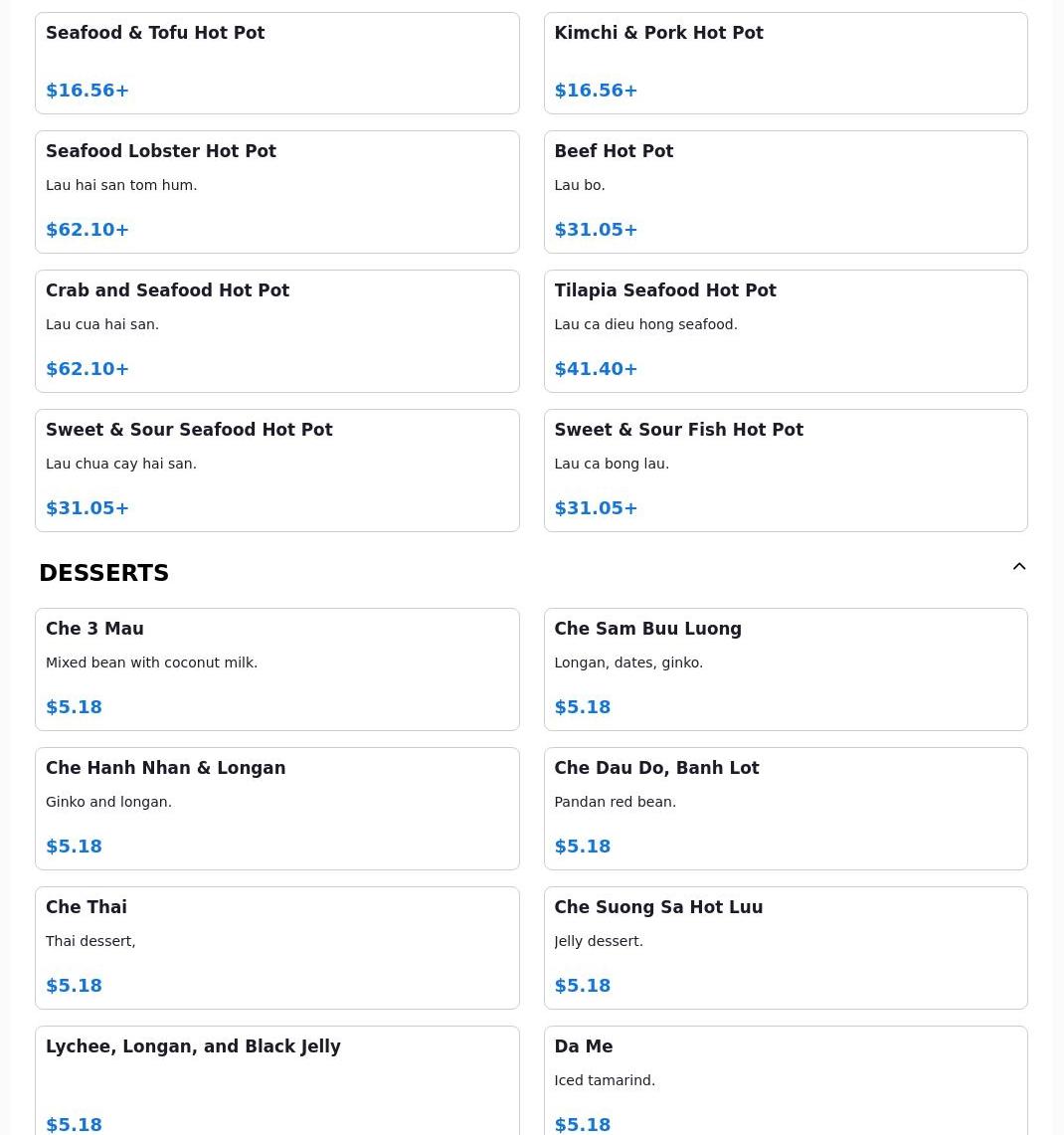The width and height of the screenshot is (1064, 1135).
Task: Open Che 3 Mau dessert
Action: pyautogui.click(x=277, y=669)
